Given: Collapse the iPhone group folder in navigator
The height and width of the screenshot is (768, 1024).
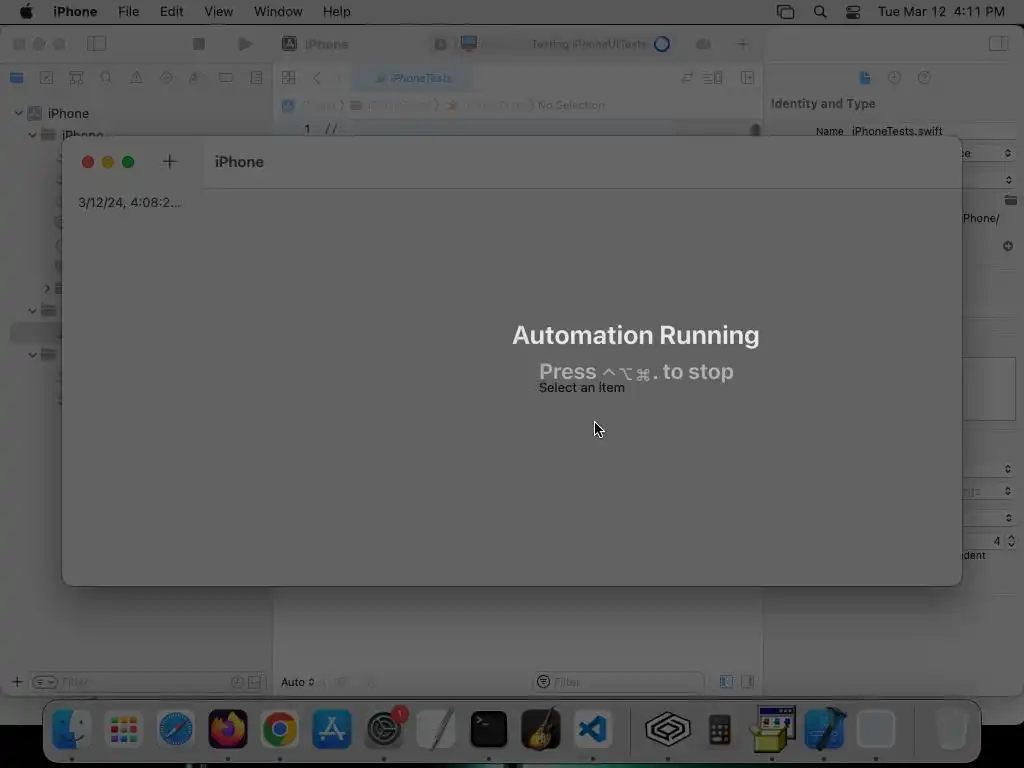Looking at the screenshot, I should pos(32,135).
